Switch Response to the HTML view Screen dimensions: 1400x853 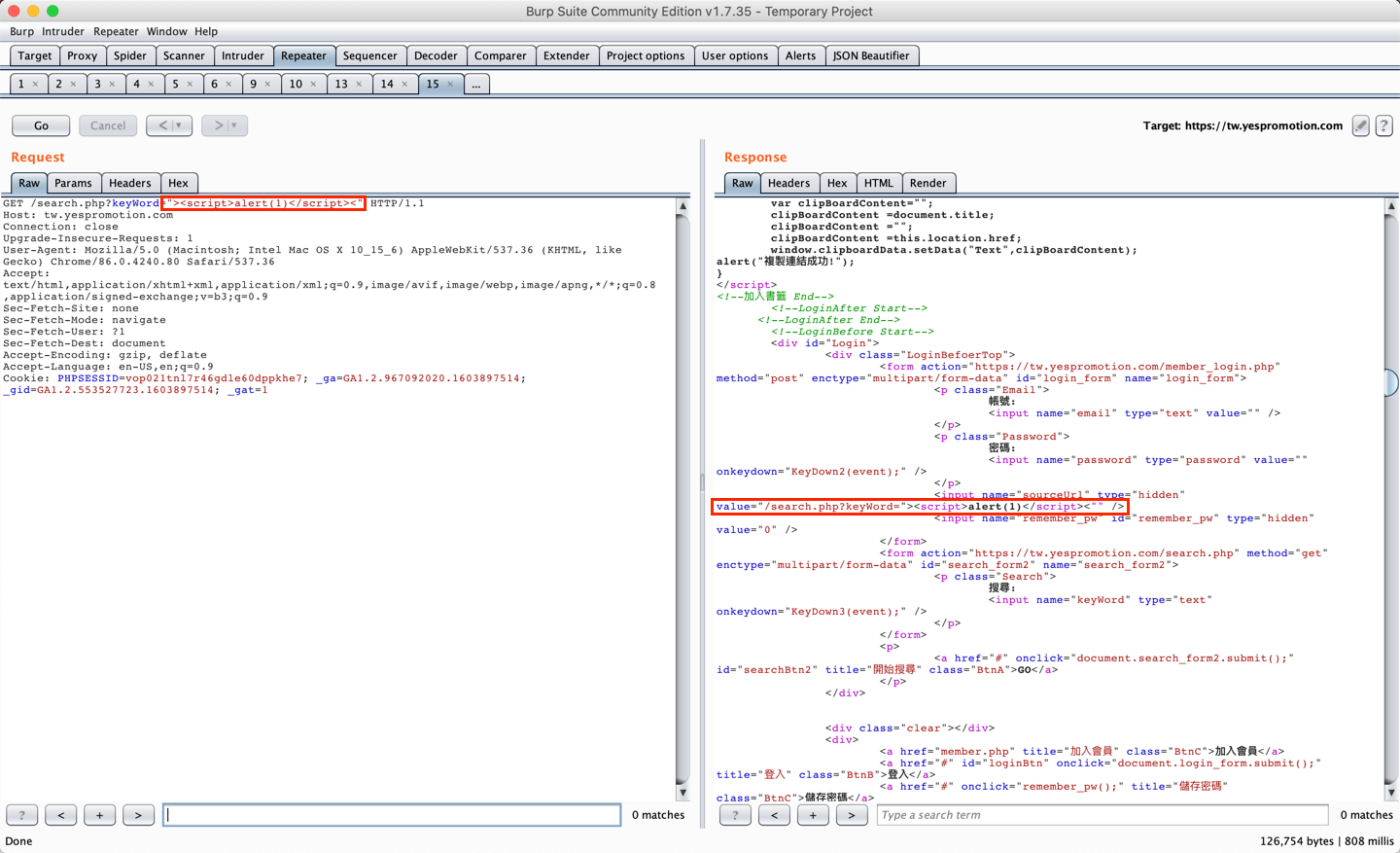879,183
